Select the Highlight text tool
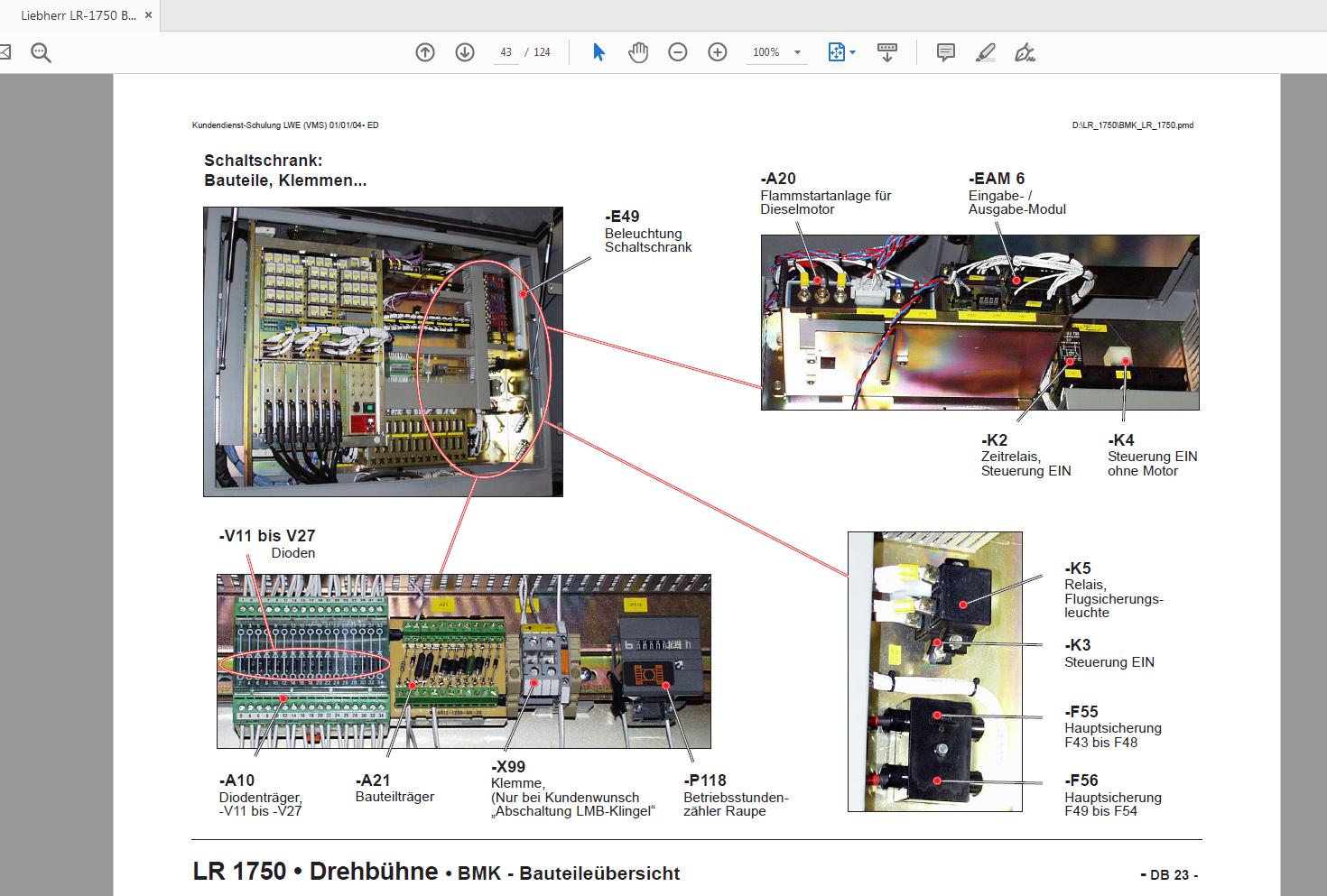This screenshot has height=896, width=1327. [985, 51]
